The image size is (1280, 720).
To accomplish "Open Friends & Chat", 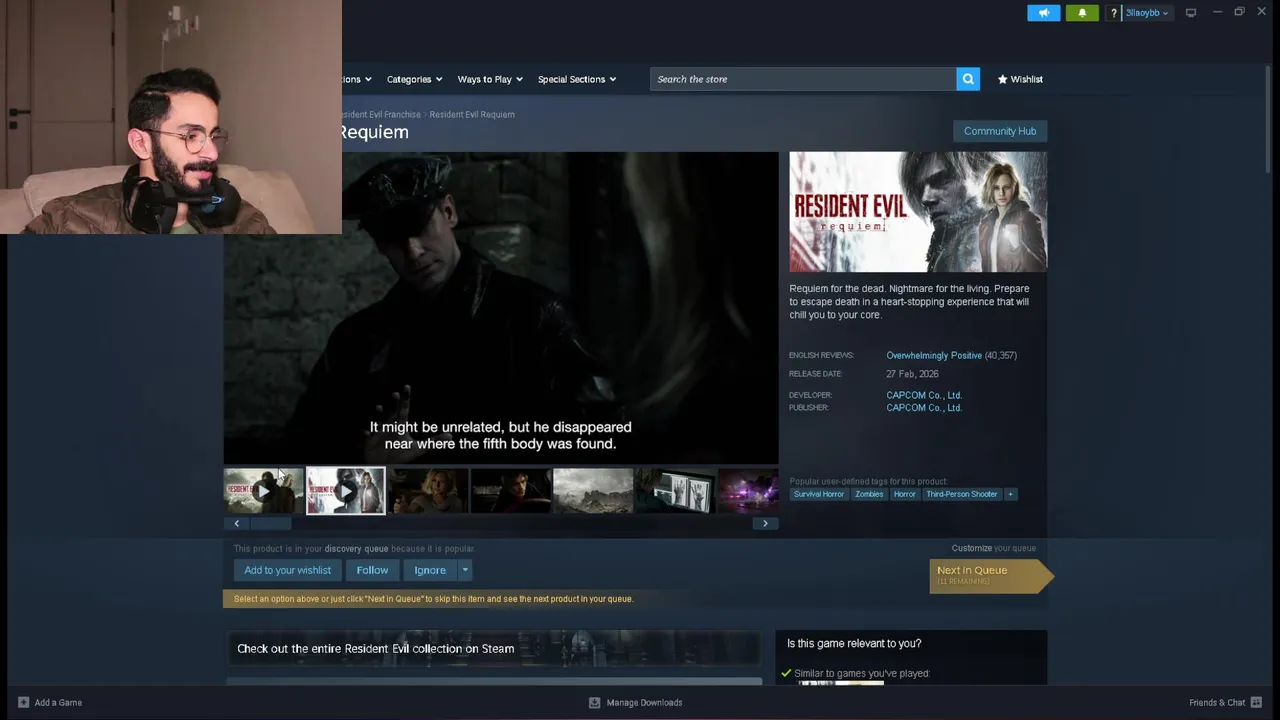I will [1217, 702].
